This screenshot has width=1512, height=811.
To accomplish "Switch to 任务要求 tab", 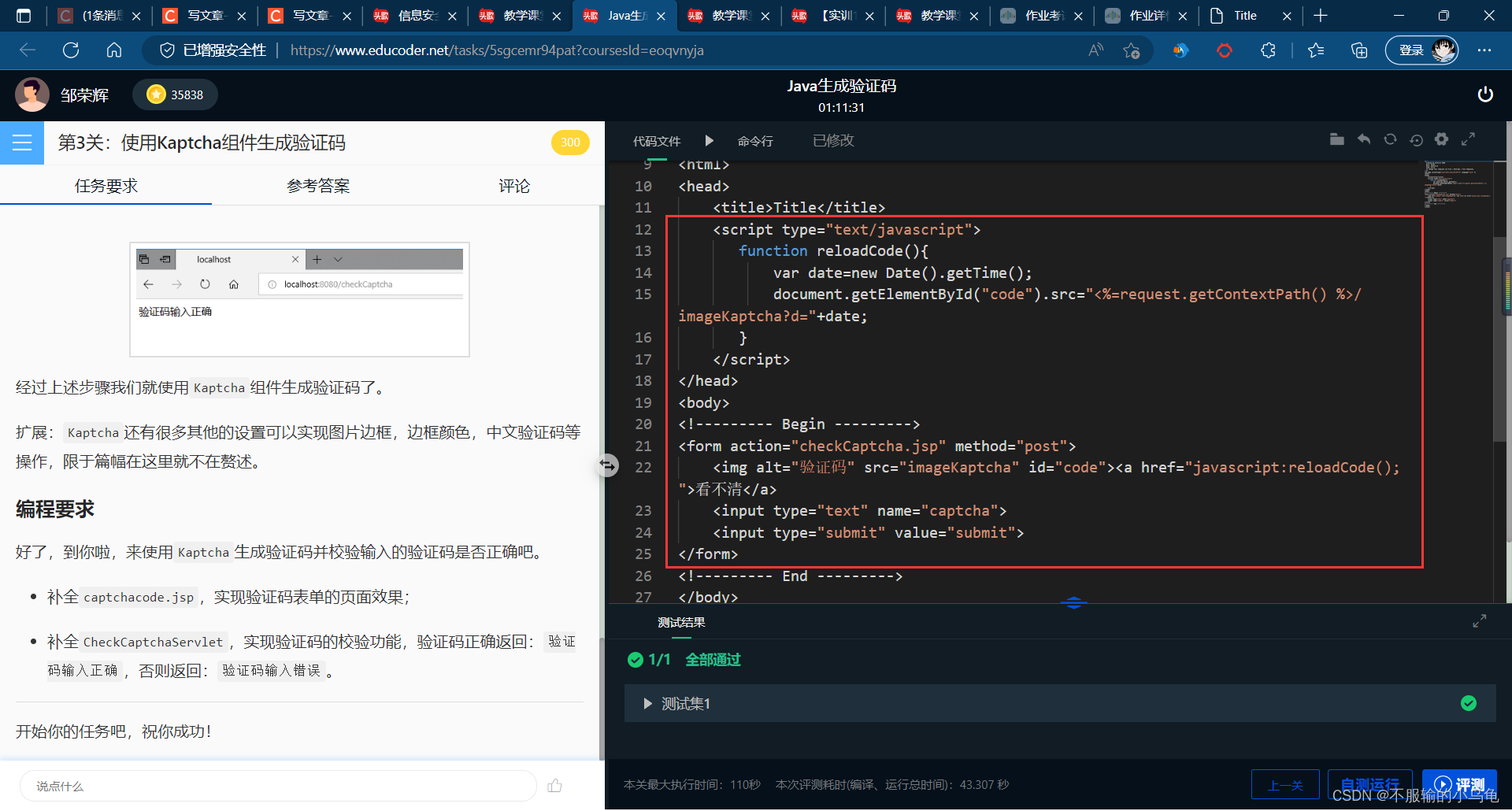I will [x=106, y=186].
